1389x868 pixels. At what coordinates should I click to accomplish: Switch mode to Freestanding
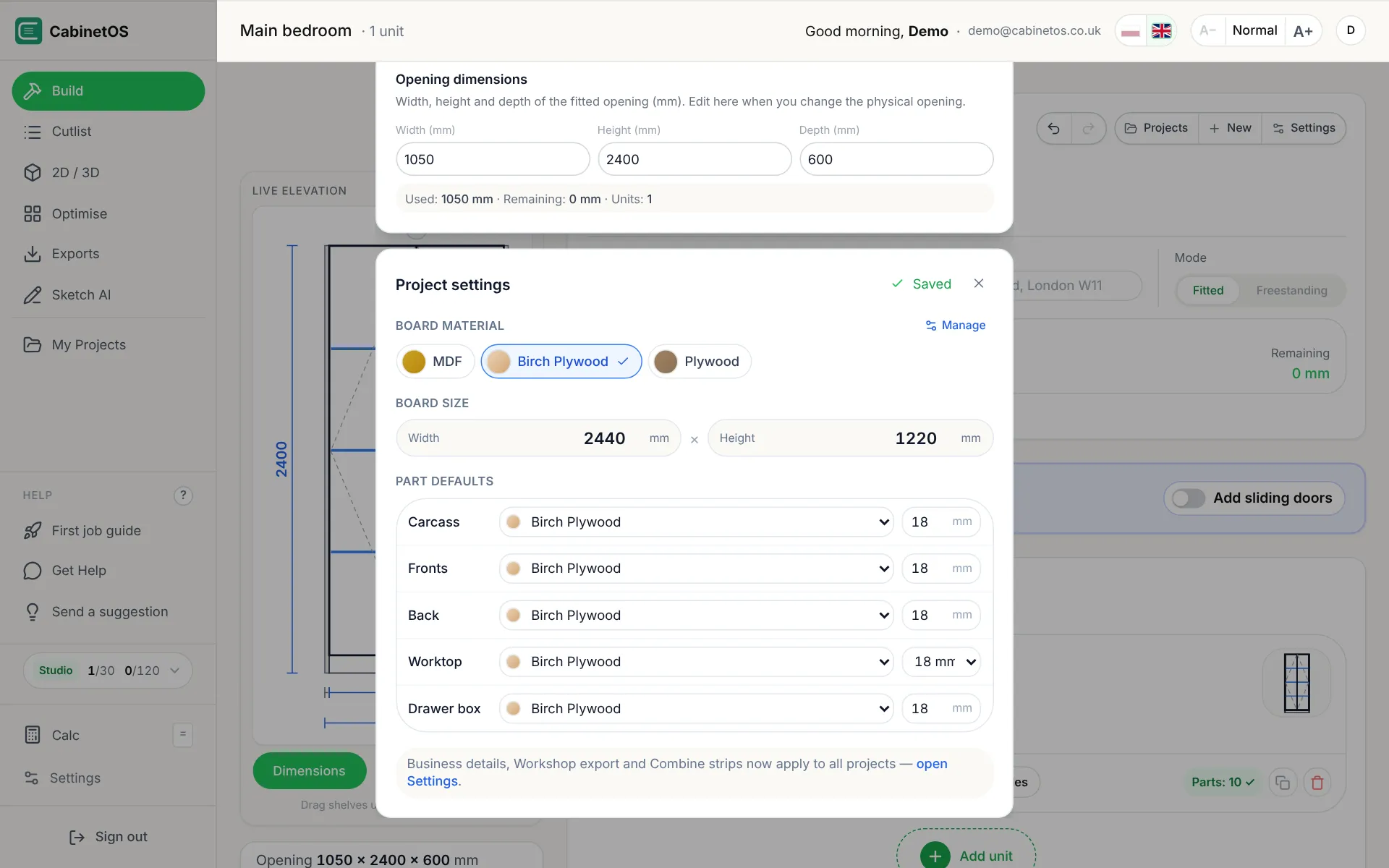pyautogui.click(x=1291, y=291)
